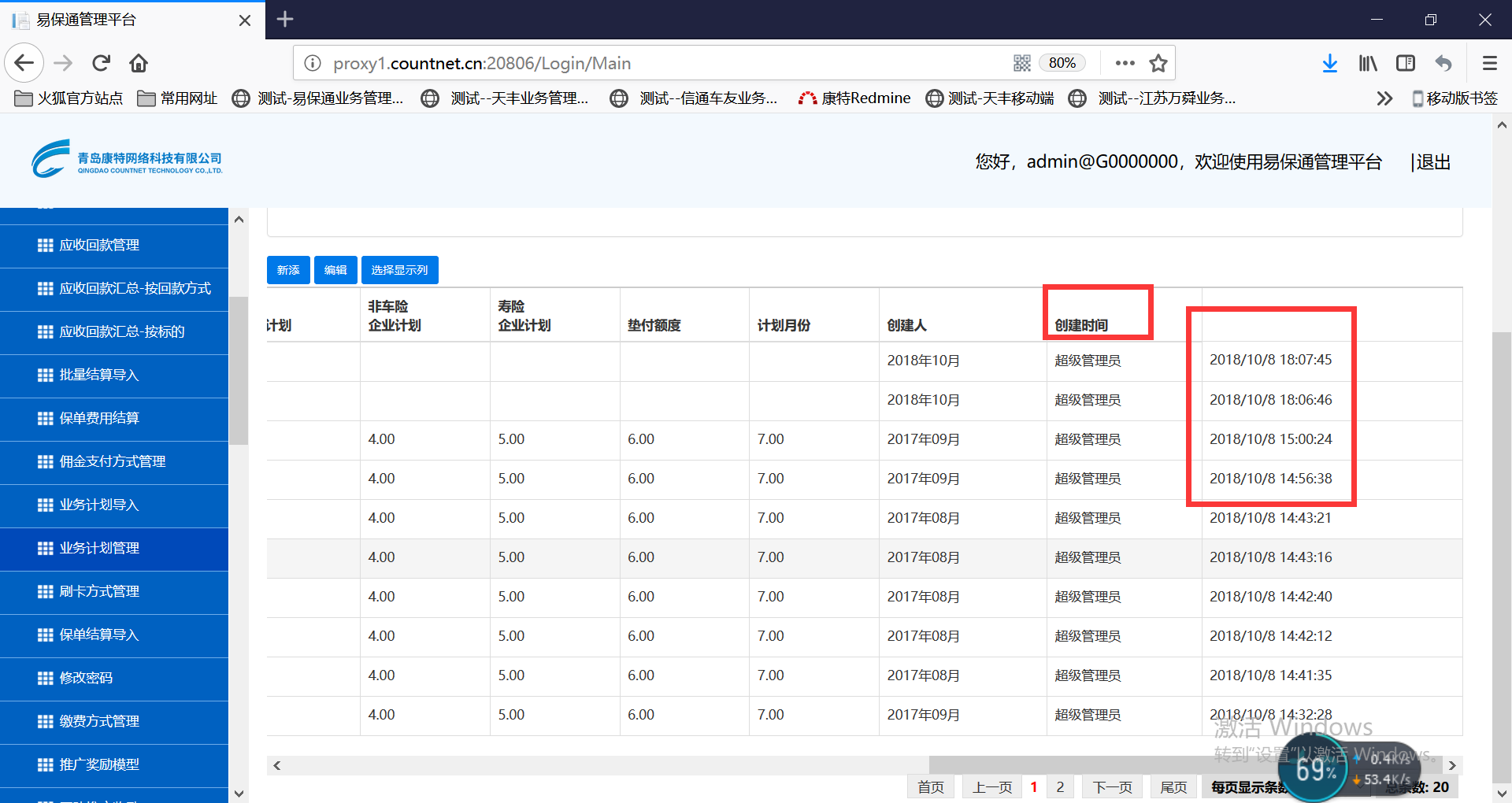Click the Firefox reload page icon
This screenshot has width=1512, height=803.
101,63
